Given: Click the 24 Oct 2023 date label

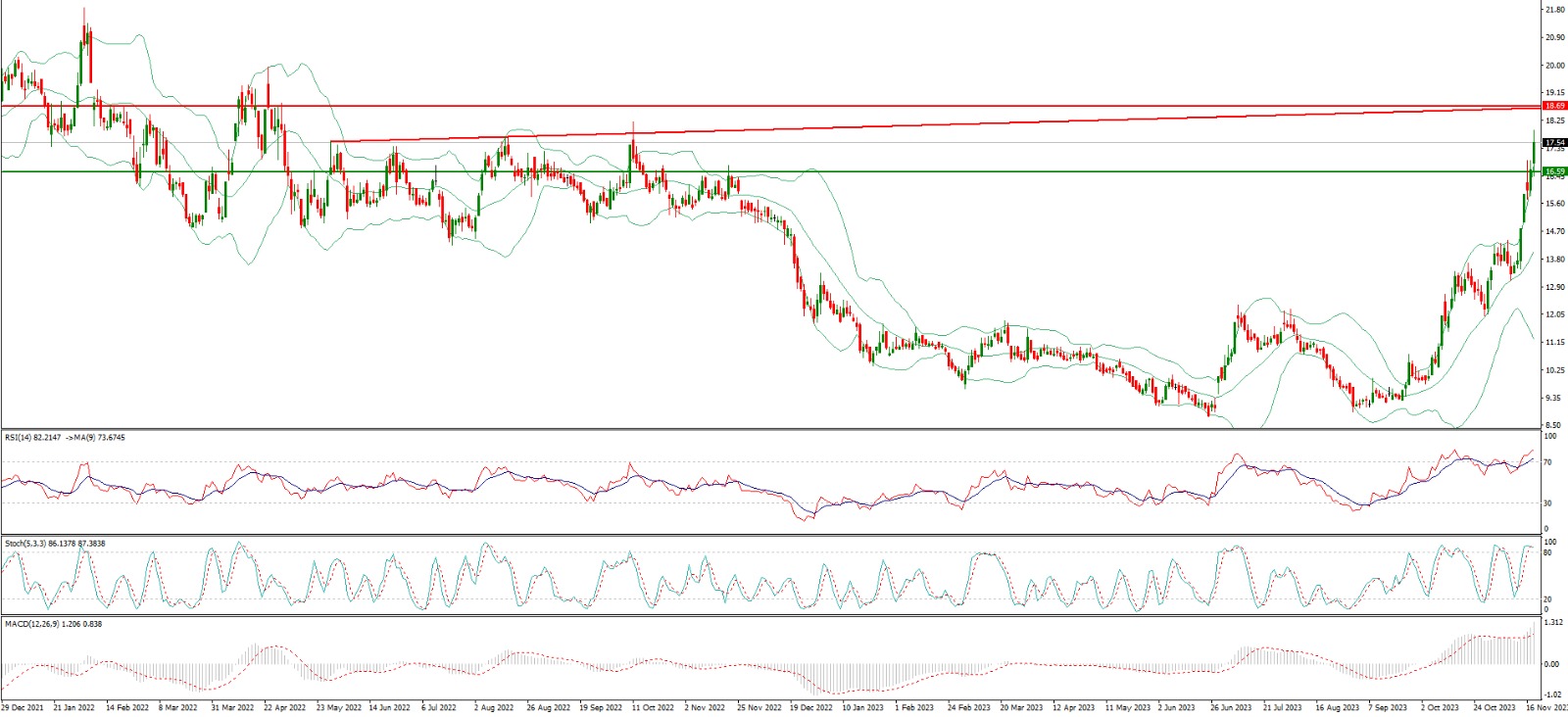Looking at the screenshot, I should click(1494, 707).
